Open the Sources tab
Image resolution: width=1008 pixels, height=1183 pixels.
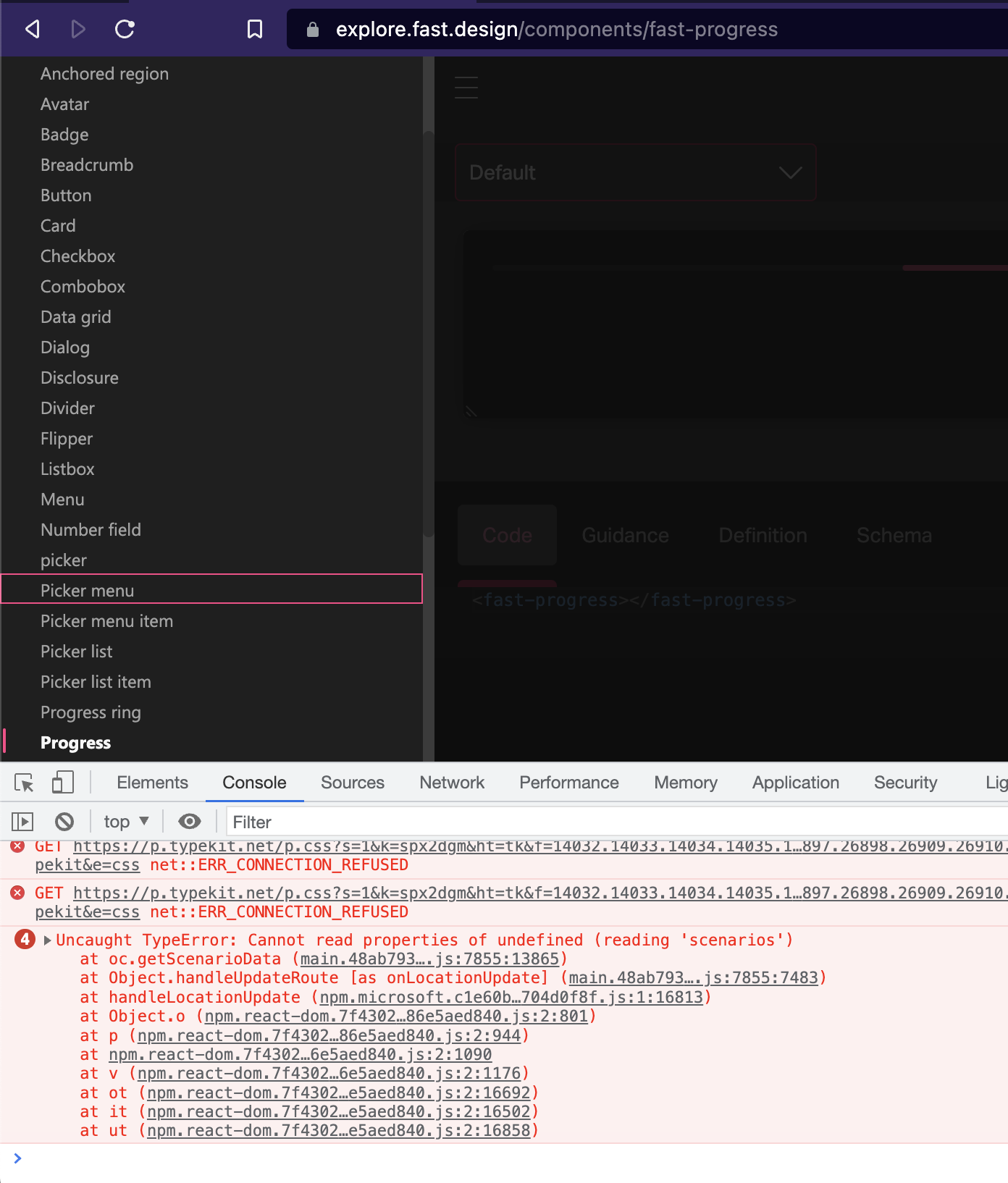tap(353, 783)
